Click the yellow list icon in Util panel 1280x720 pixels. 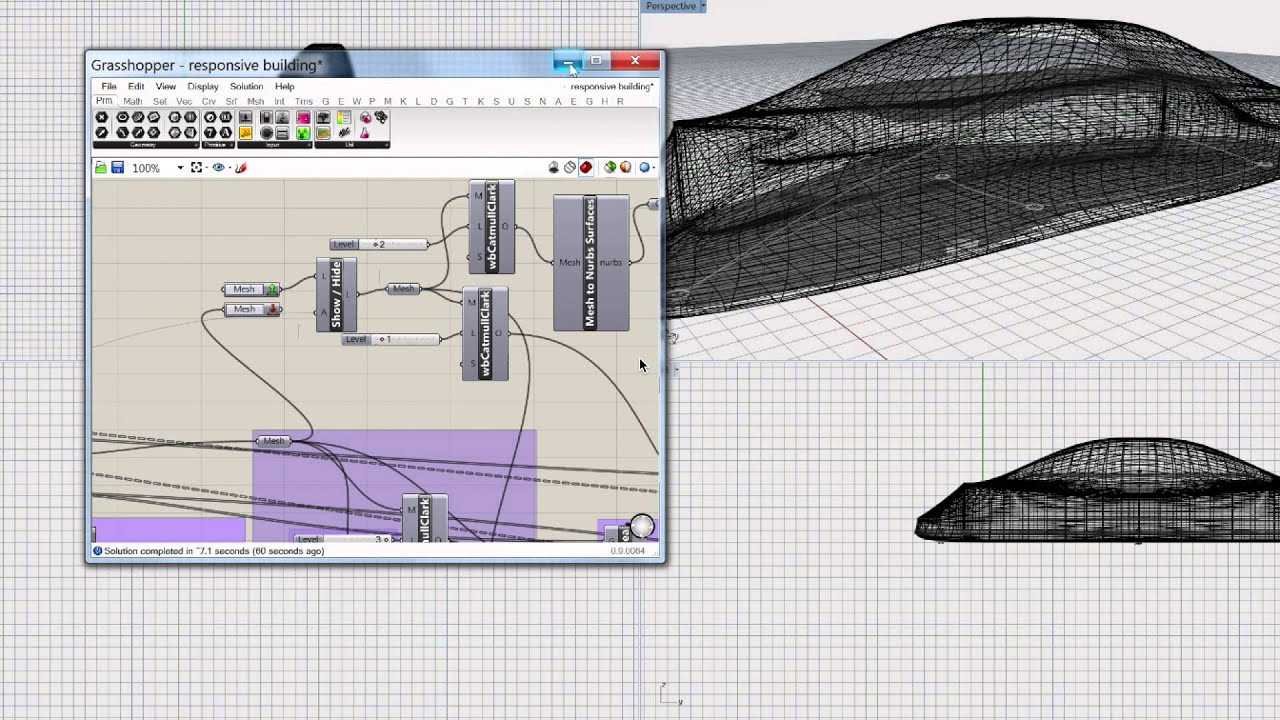[344, 117]
